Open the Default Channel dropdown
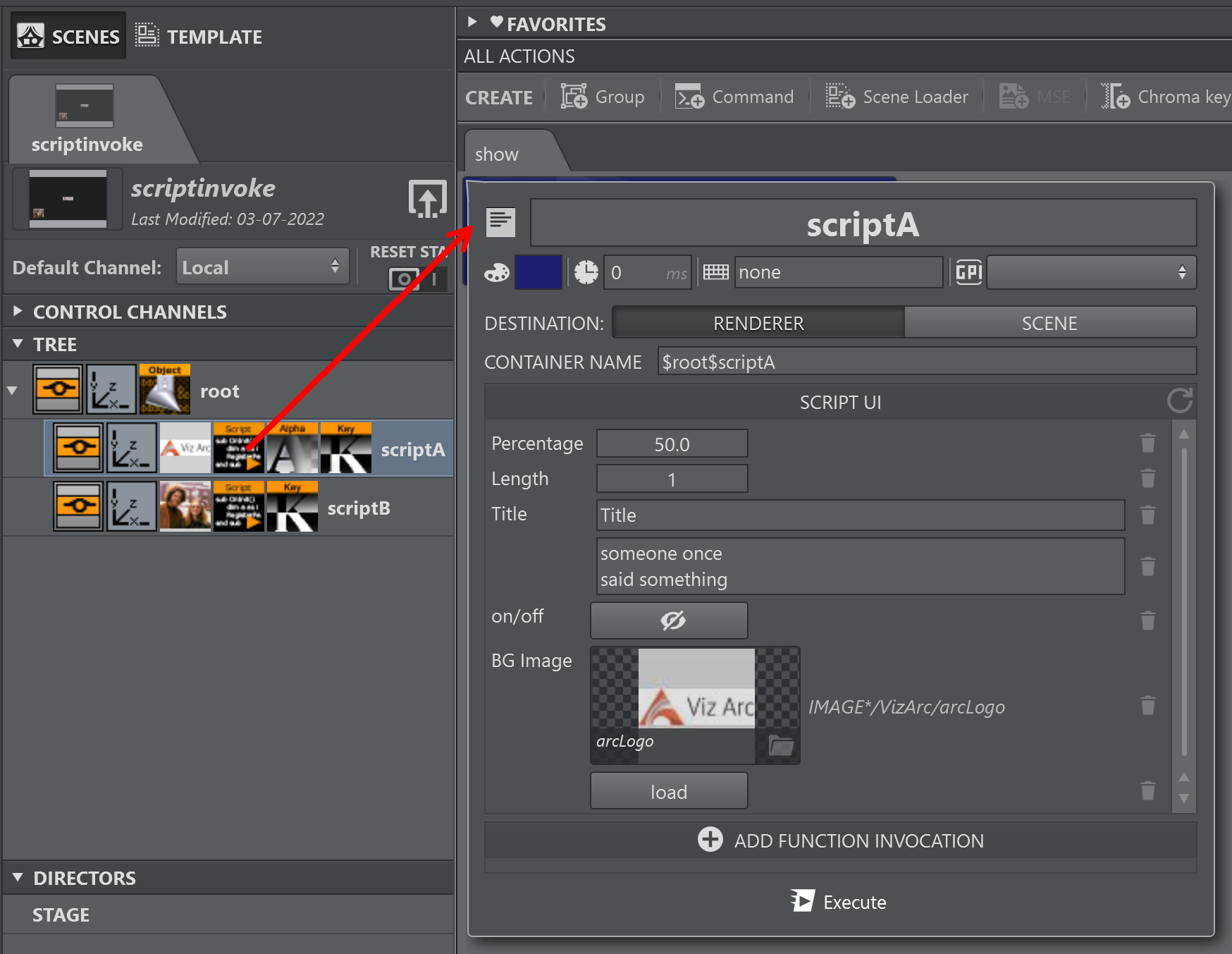 [262, 267]
